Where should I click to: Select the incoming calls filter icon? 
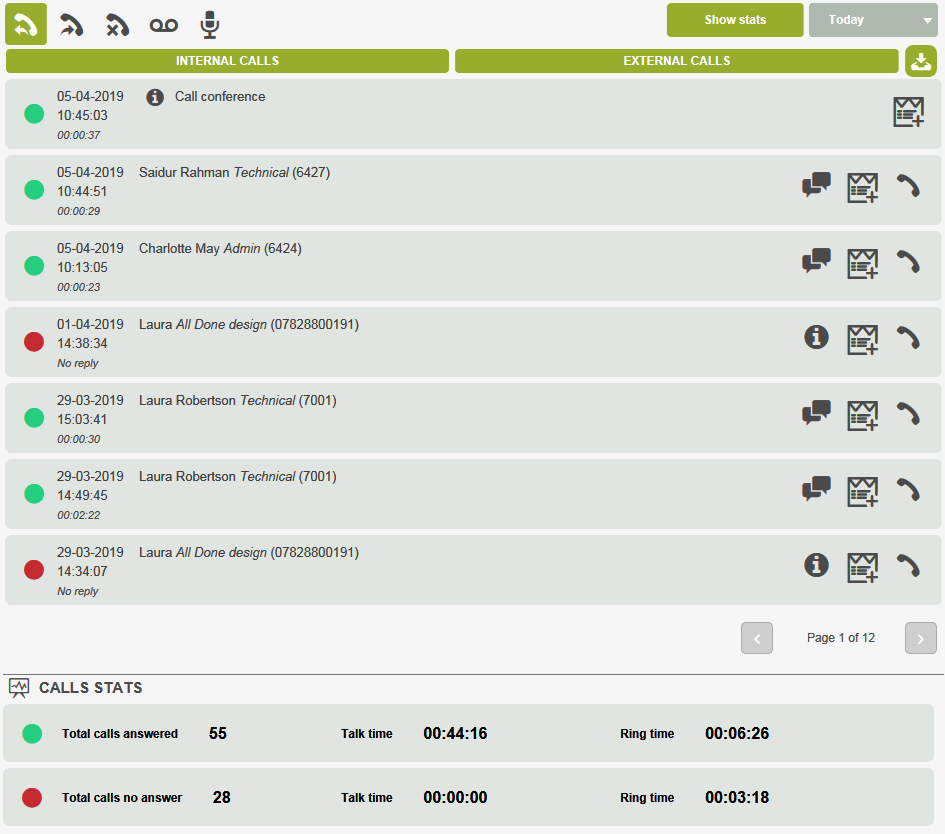(25, 22)
